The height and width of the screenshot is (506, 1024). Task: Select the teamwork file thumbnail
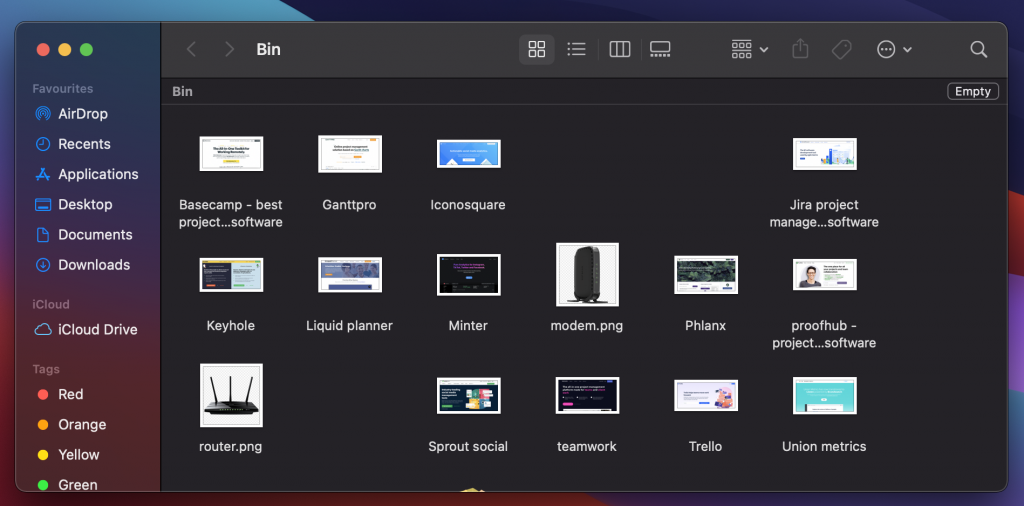587,395
